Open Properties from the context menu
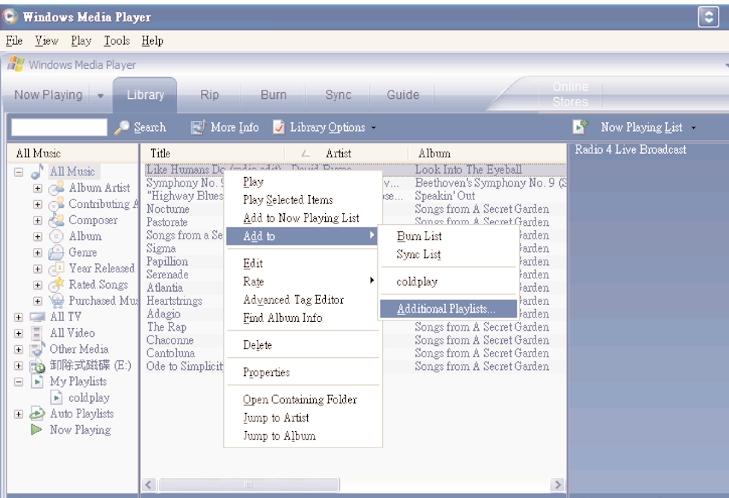The height and width of the screenshot is (498, 729). (x=302, y=372)
